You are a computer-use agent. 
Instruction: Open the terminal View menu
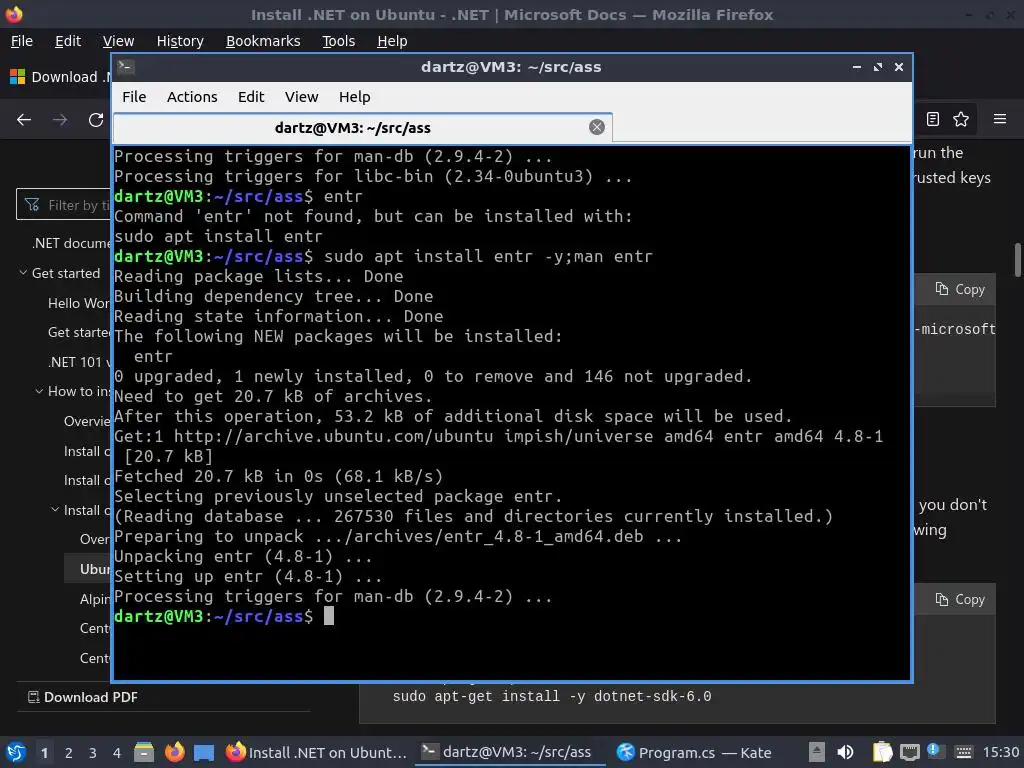tap(301, 97)
